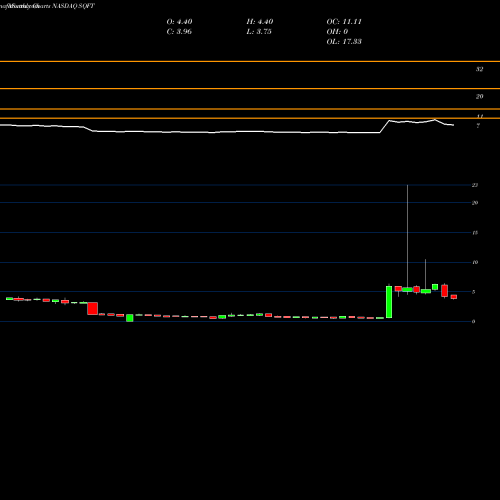
Task: Click the 5 label on the price axis
Action: 473,292
